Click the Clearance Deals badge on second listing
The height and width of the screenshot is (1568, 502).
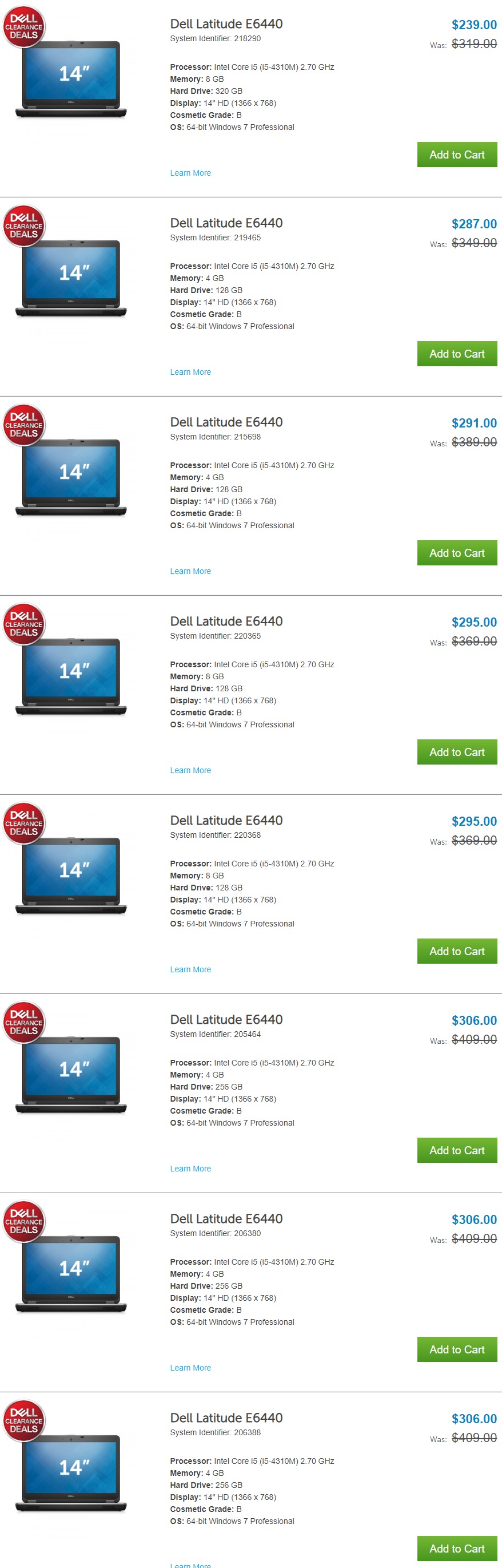click(24, 226)
